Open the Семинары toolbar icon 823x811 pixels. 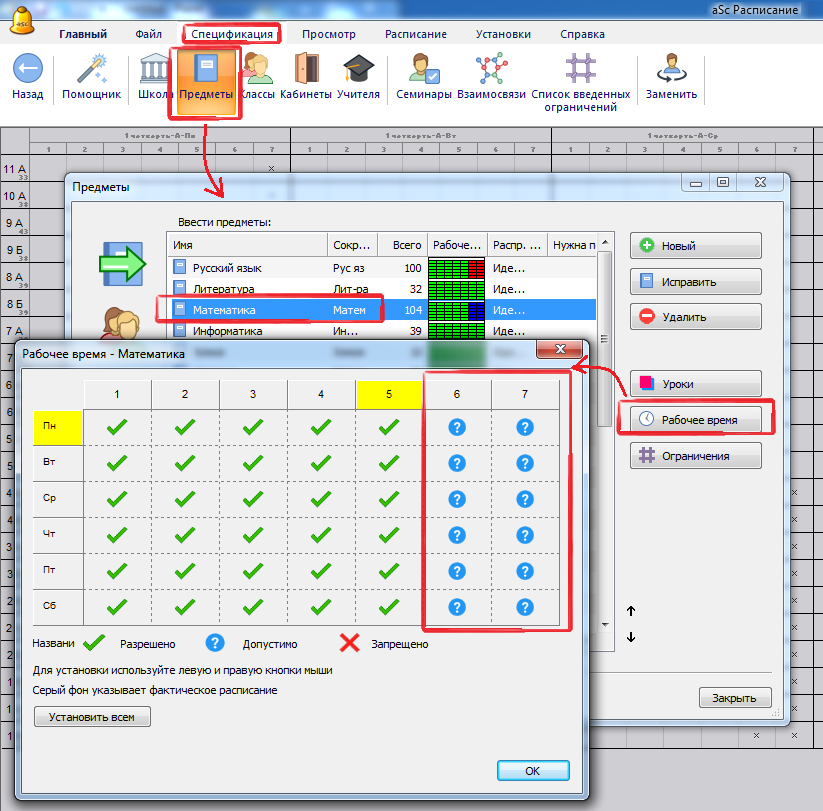(424, 71)
